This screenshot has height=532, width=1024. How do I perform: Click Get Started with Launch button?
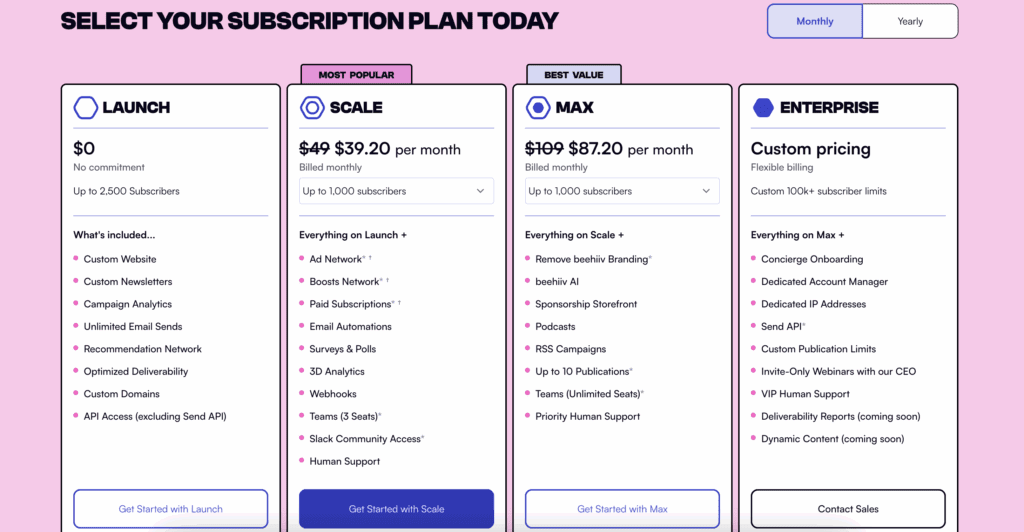point(170,509)
